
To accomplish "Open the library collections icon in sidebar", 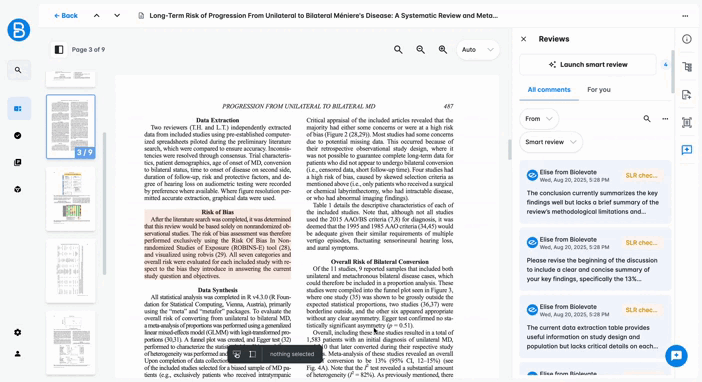I will coord(18,163).
